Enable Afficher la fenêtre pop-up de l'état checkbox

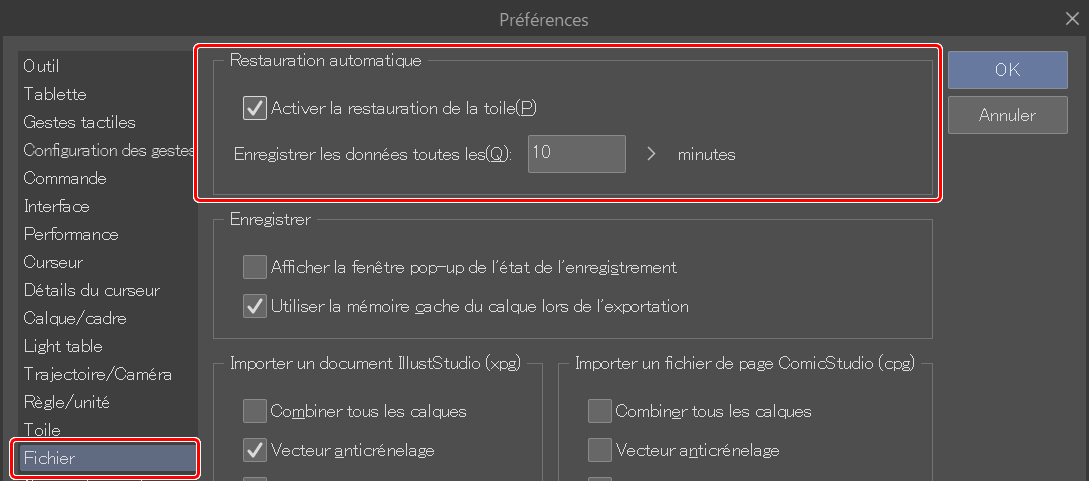pos(255,267)
